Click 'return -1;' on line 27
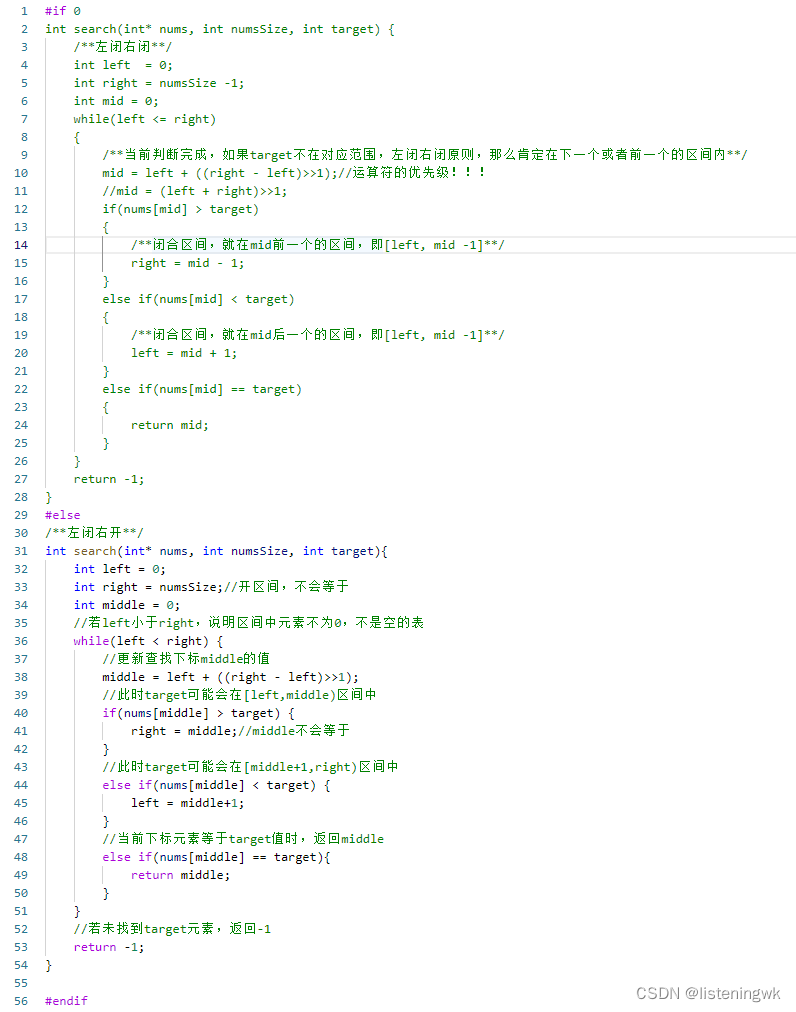Image resolution: width=796 pixels, height=1012 pixels. tap(109, 479)
